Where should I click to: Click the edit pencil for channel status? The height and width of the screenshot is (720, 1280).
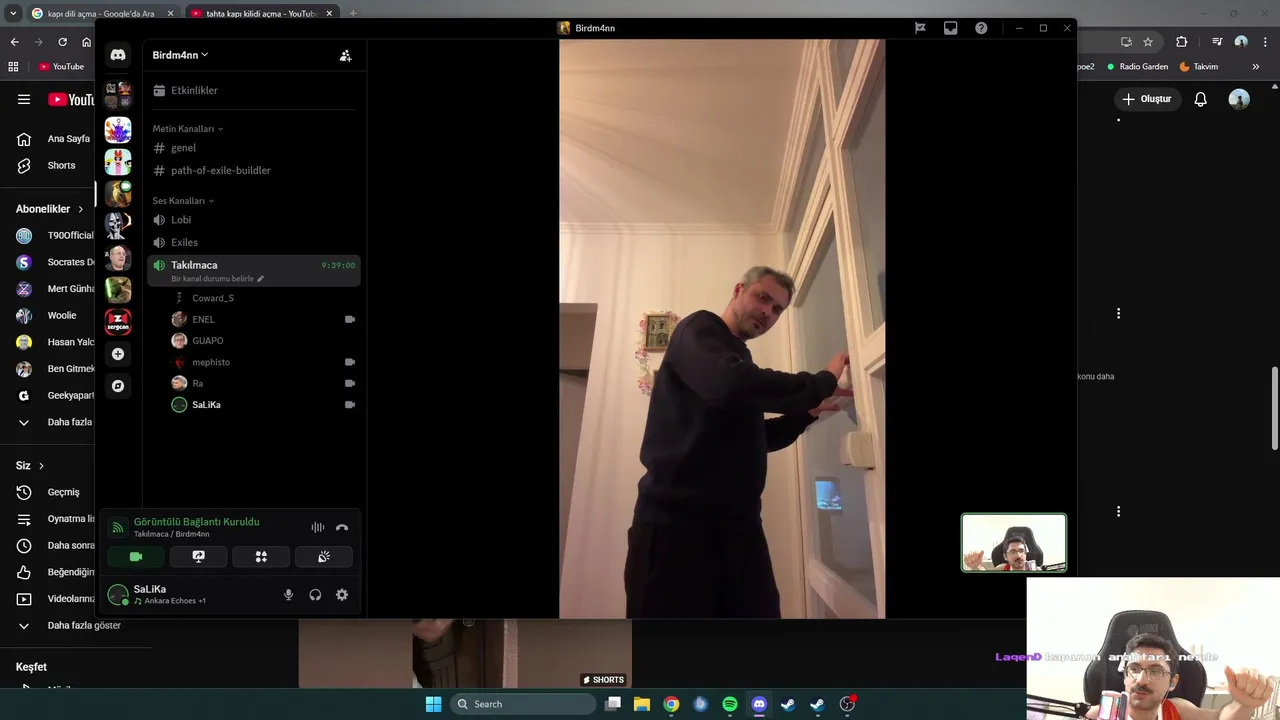(261, 279)
